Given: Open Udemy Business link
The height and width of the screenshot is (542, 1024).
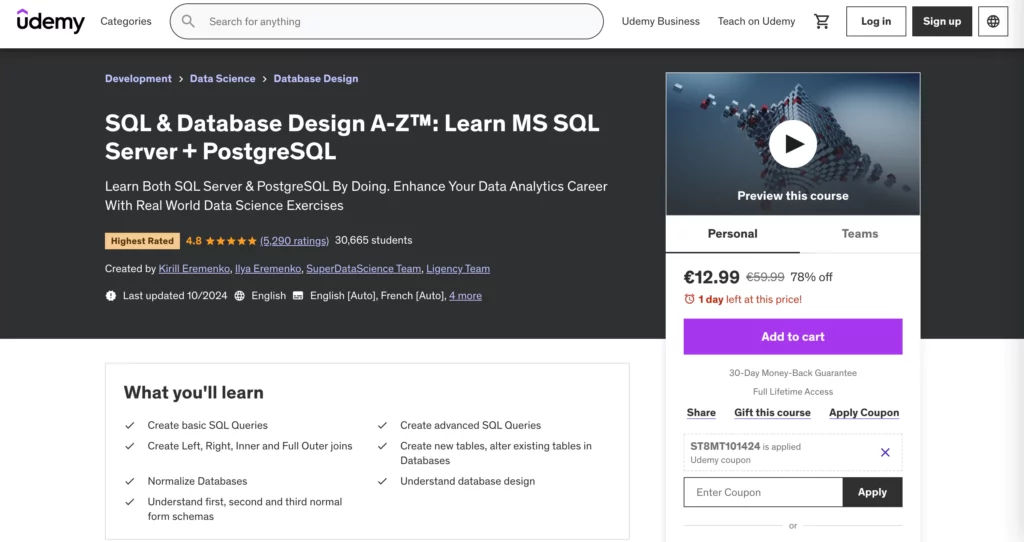Looking at the screenshot, I should pos(660,21).
